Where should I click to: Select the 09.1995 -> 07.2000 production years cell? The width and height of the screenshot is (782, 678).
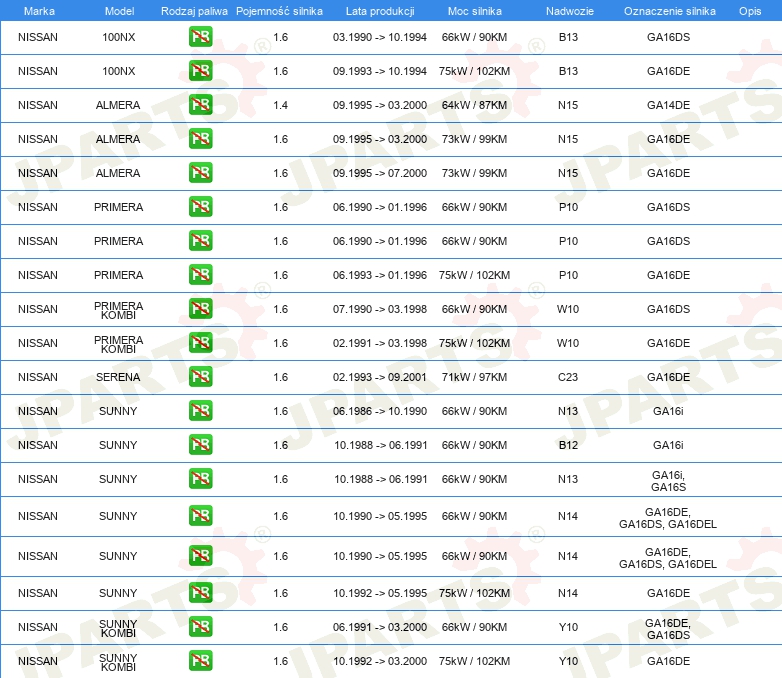(380, 173)
